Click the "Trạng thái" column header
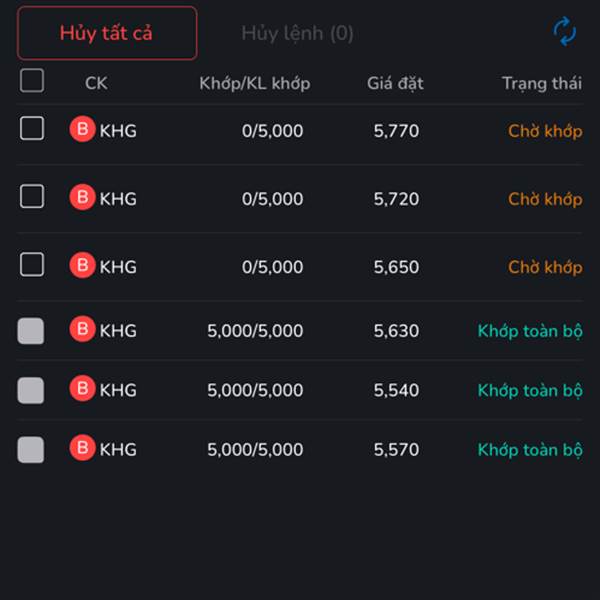 click(541, 83)
